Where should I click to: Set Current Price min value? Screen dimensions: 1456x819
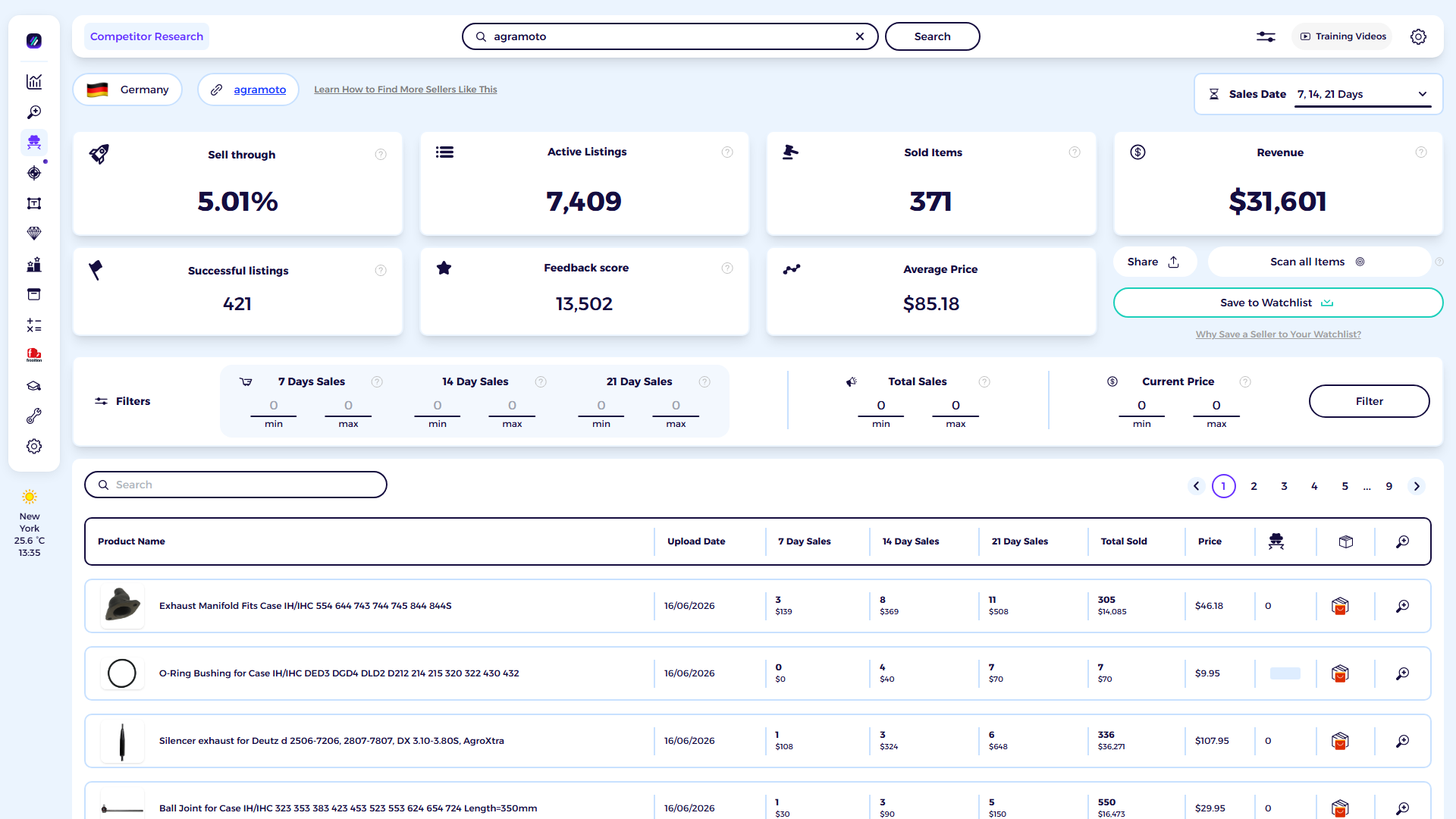pos(1141,406)
